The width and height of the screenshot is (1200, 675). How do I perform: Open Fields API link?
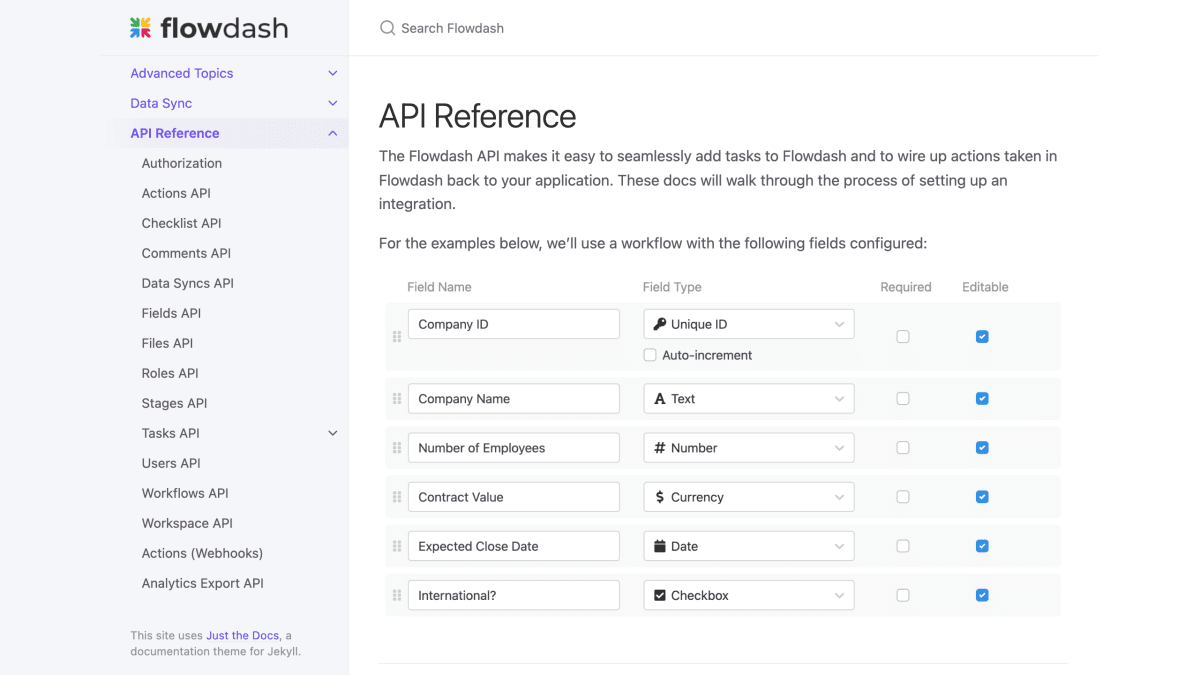(x=171, y=313)
